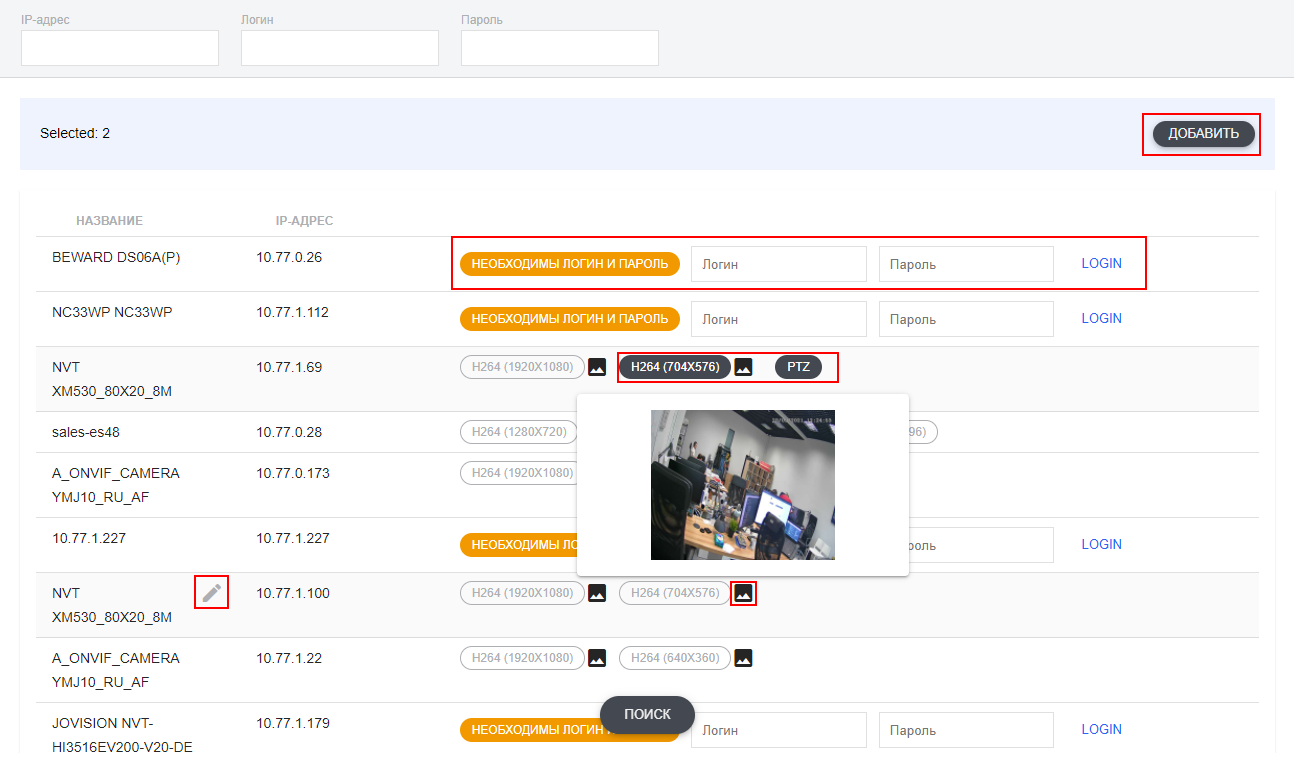Preview snapshot icon for 10.77.1.69 H264 (704X576)
1294x777 pixels.
pos(743,367)
